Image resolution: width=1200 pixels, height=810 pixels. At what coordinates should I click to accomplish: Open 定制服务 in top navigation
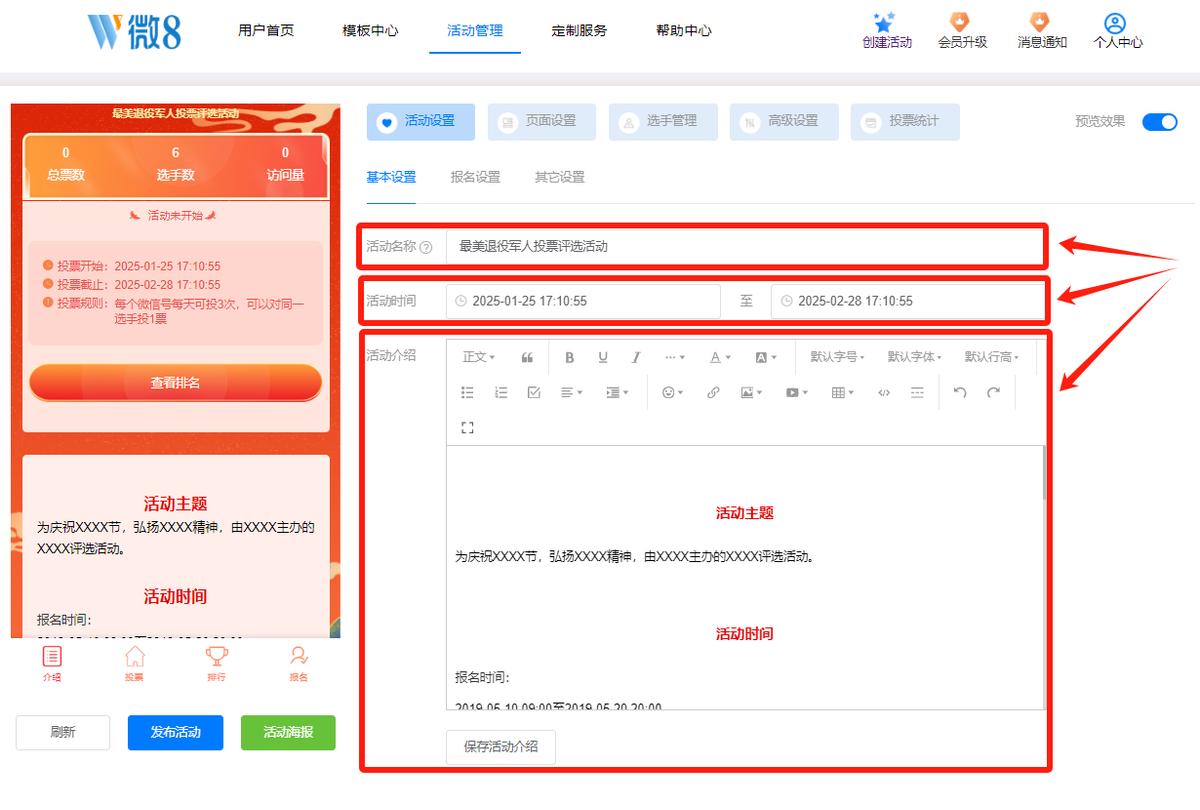[x=579, y=31]
